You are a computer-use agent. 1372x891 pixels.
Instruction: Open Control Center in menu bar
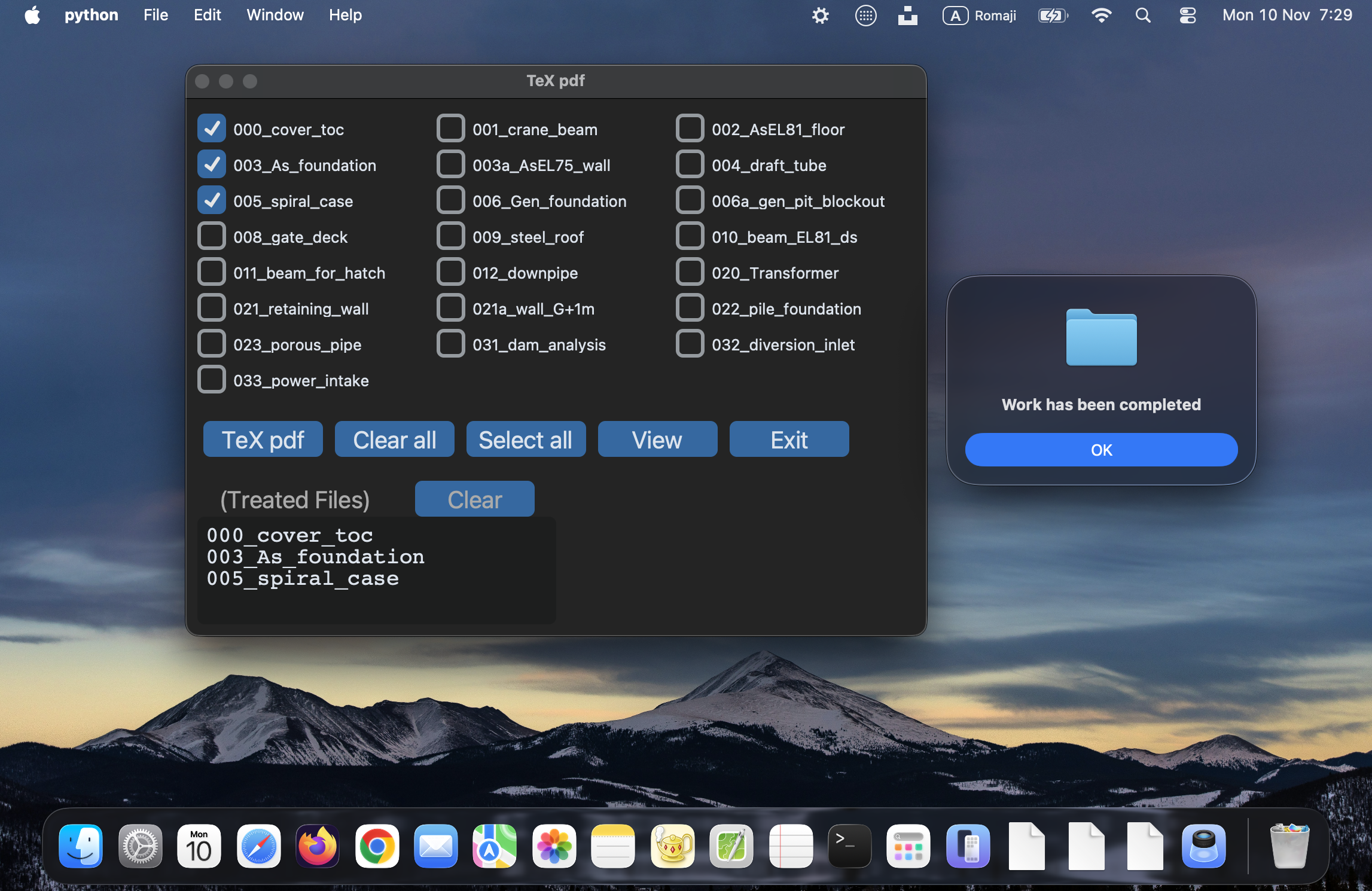coord(1187,16)
